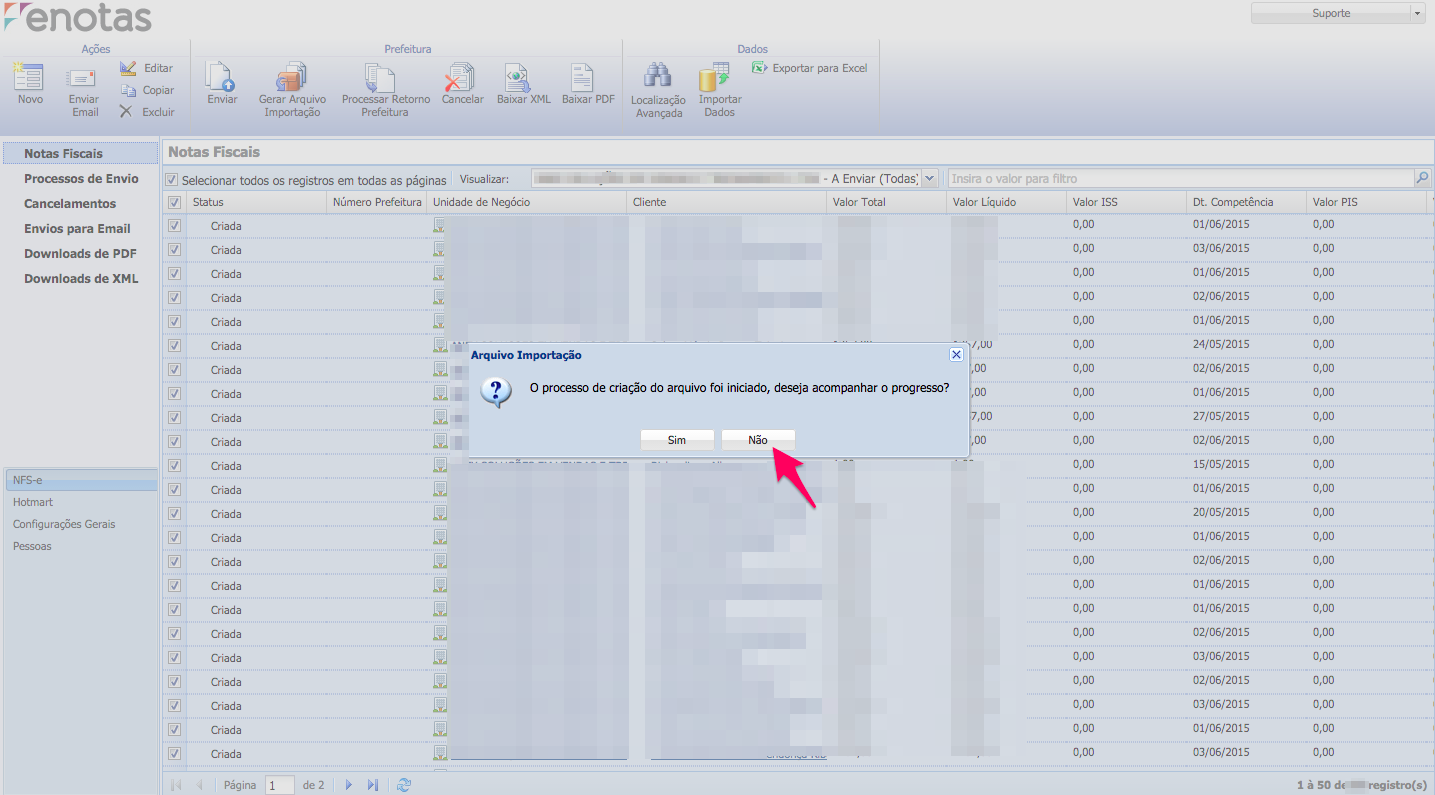This screenshot has width=1435, height=795.
Task: Toggle 'Selecionar todos os registros' checkbox
Action: 172,180
